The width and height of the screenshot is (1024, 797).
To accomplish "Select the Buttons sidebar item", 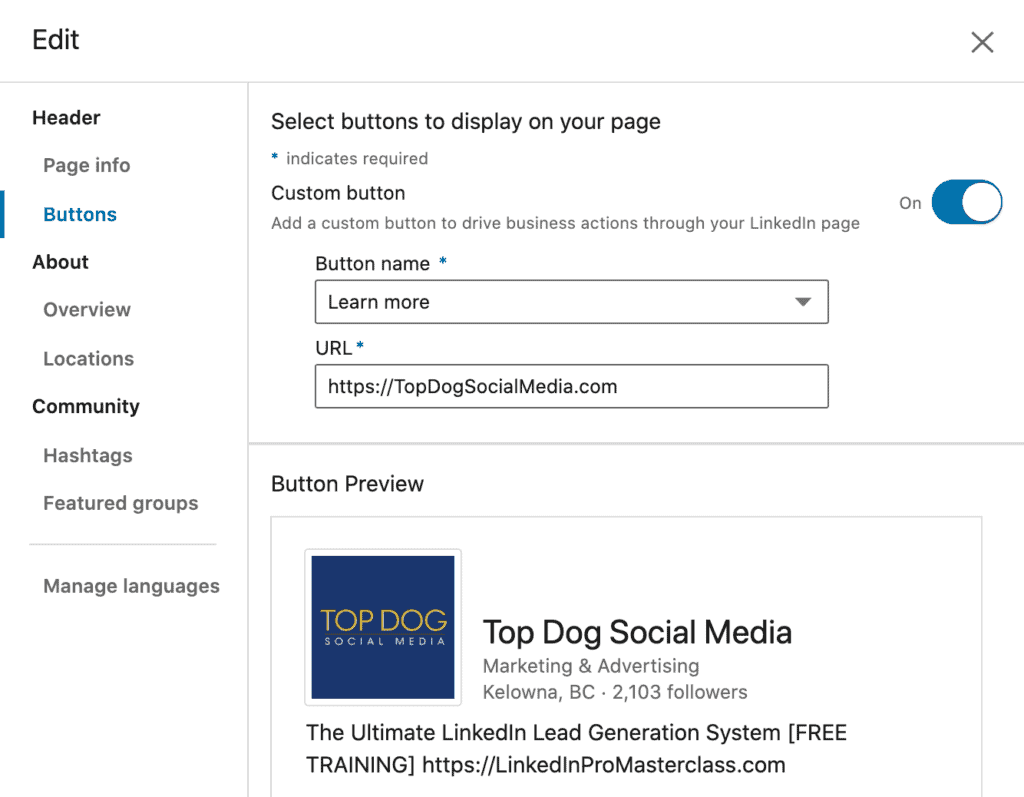I will [x=80, y=214].
